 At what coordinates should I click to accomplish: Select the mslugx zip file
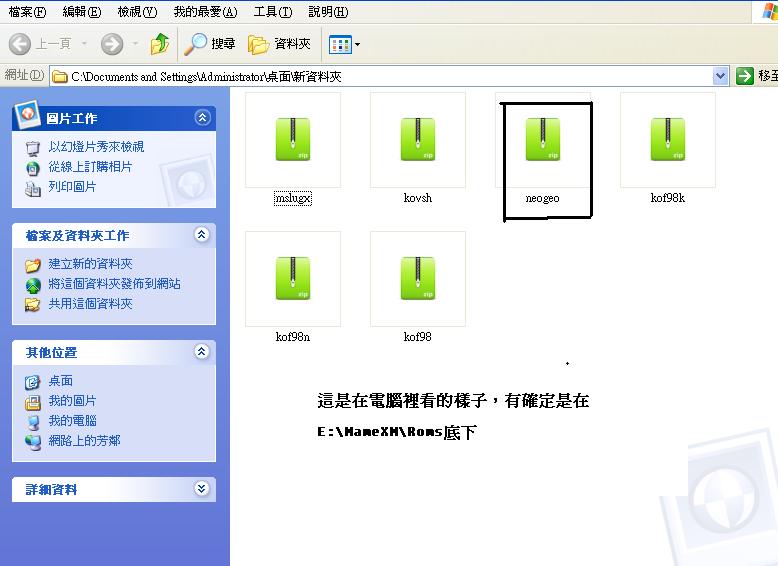coord(293,140)
